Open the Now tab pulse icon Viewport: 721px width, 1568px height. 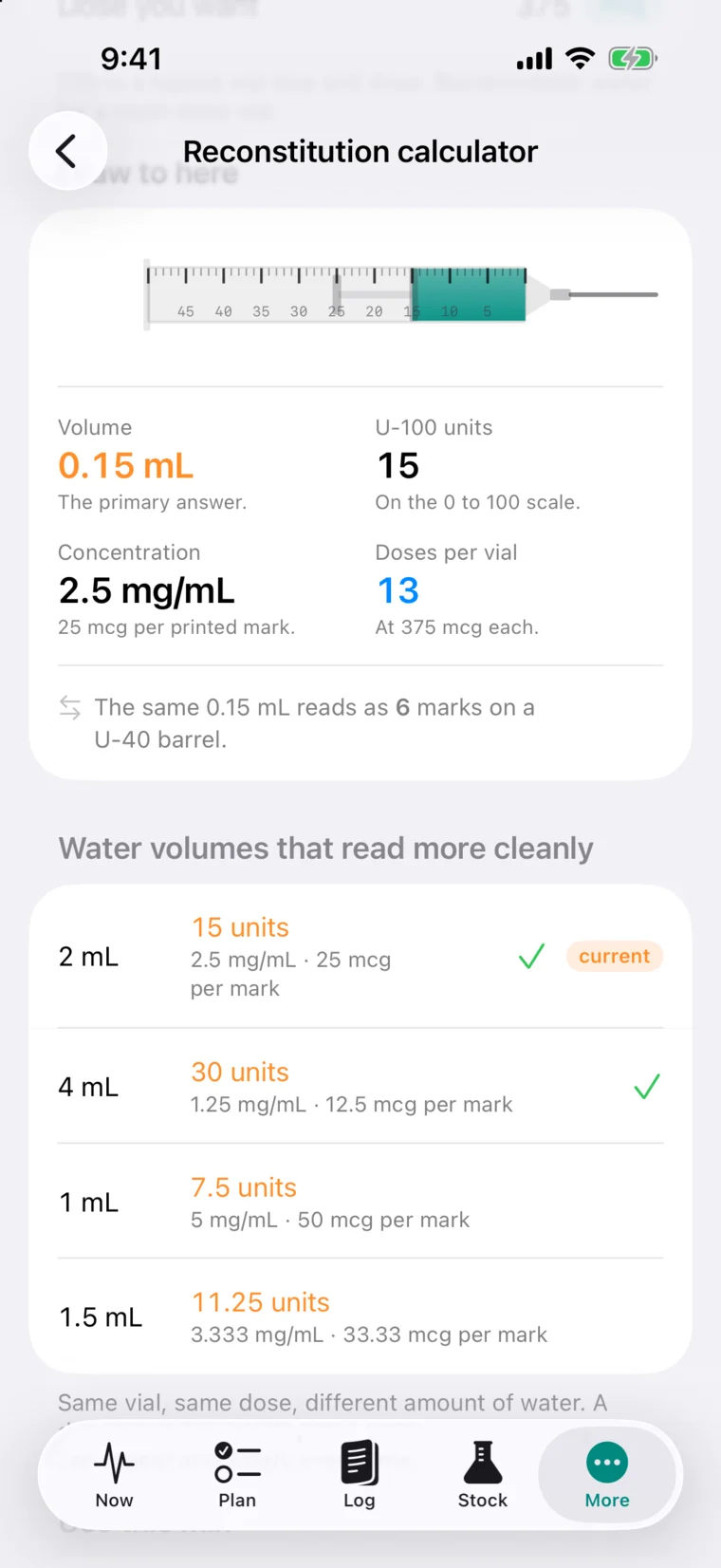114,1463
